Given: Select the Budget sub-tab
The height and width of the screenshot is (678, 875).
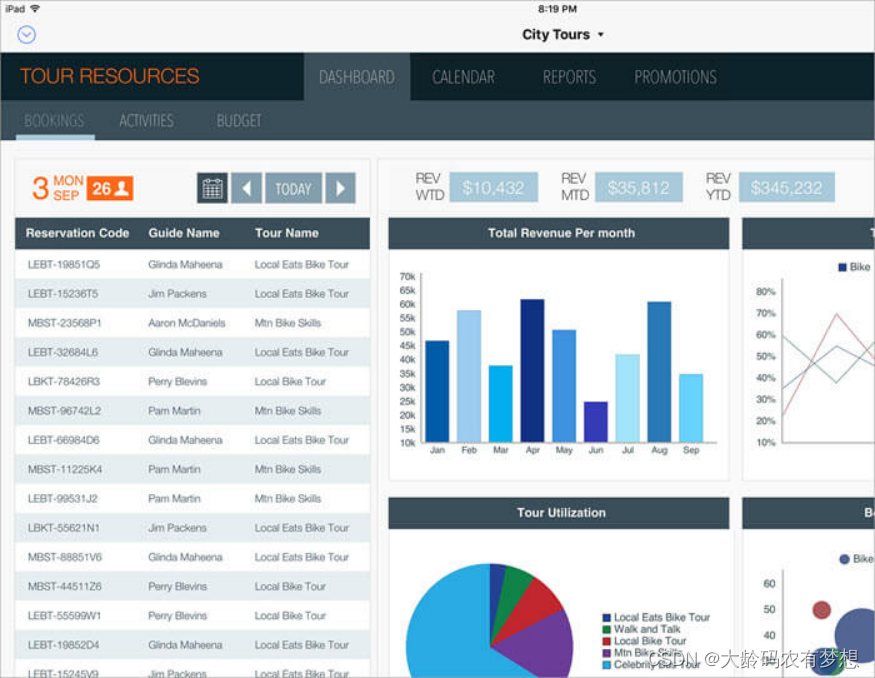Looking at the screenshot, I should click(239, 121).
